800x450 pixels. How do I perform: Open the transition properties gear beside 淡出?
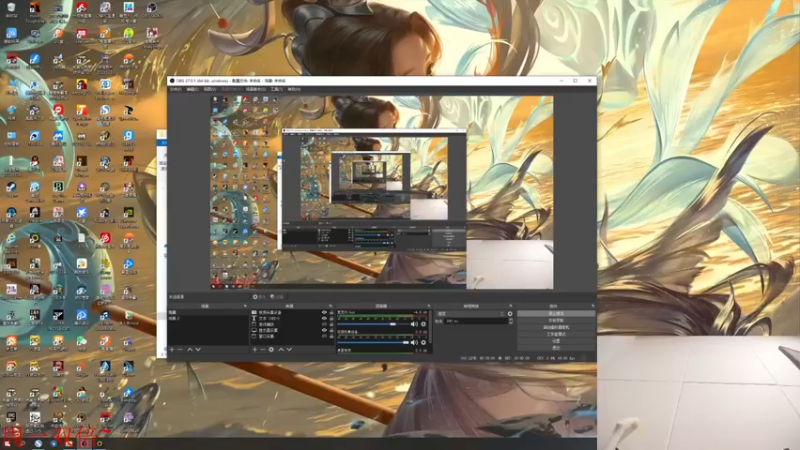tap(510, 314)
